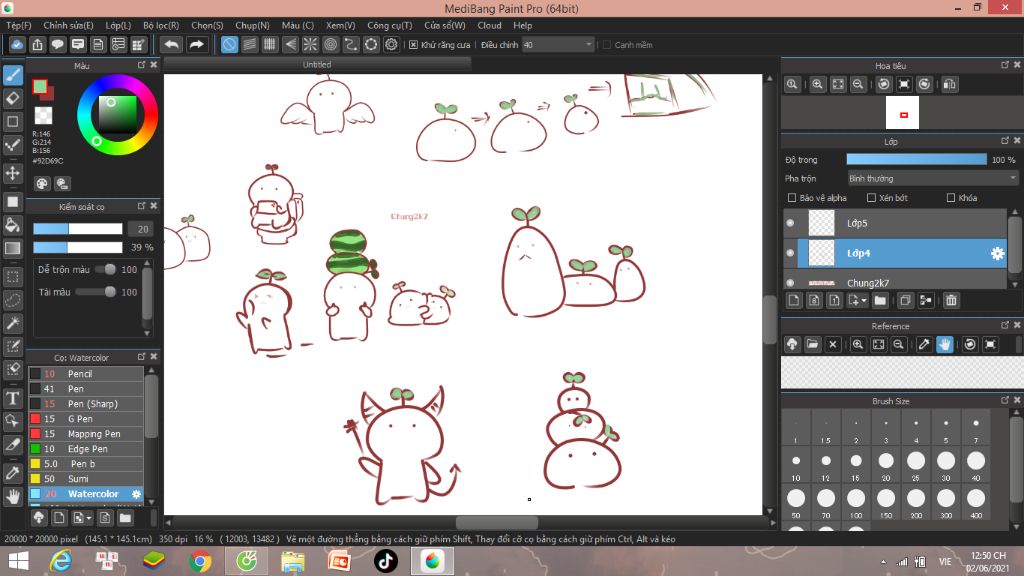Open TikTok from the taskbar
Screen dimensions: 1024x576
386,561
